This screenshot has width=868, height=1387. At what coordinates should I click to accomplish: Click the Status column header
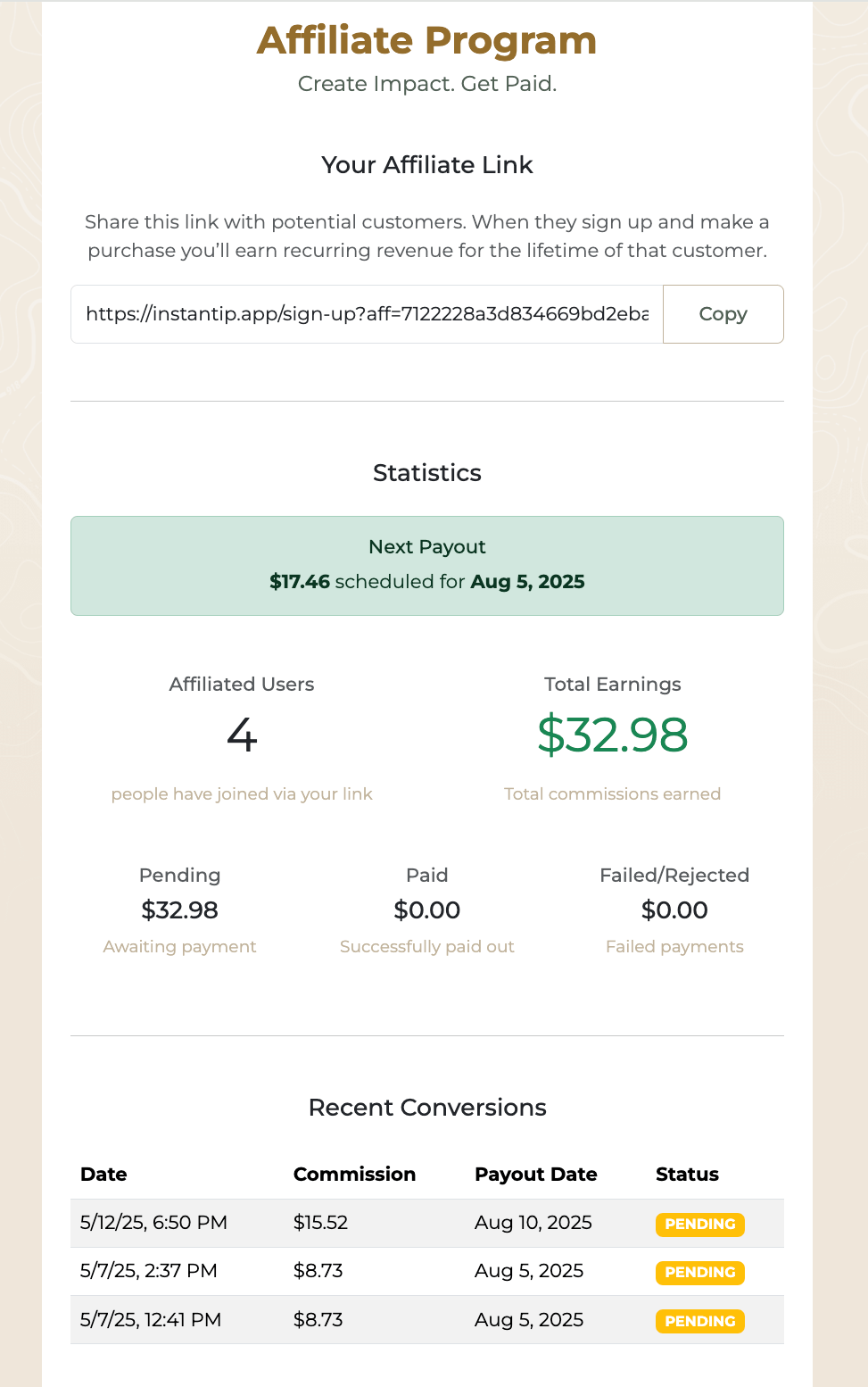[687, 1175]
